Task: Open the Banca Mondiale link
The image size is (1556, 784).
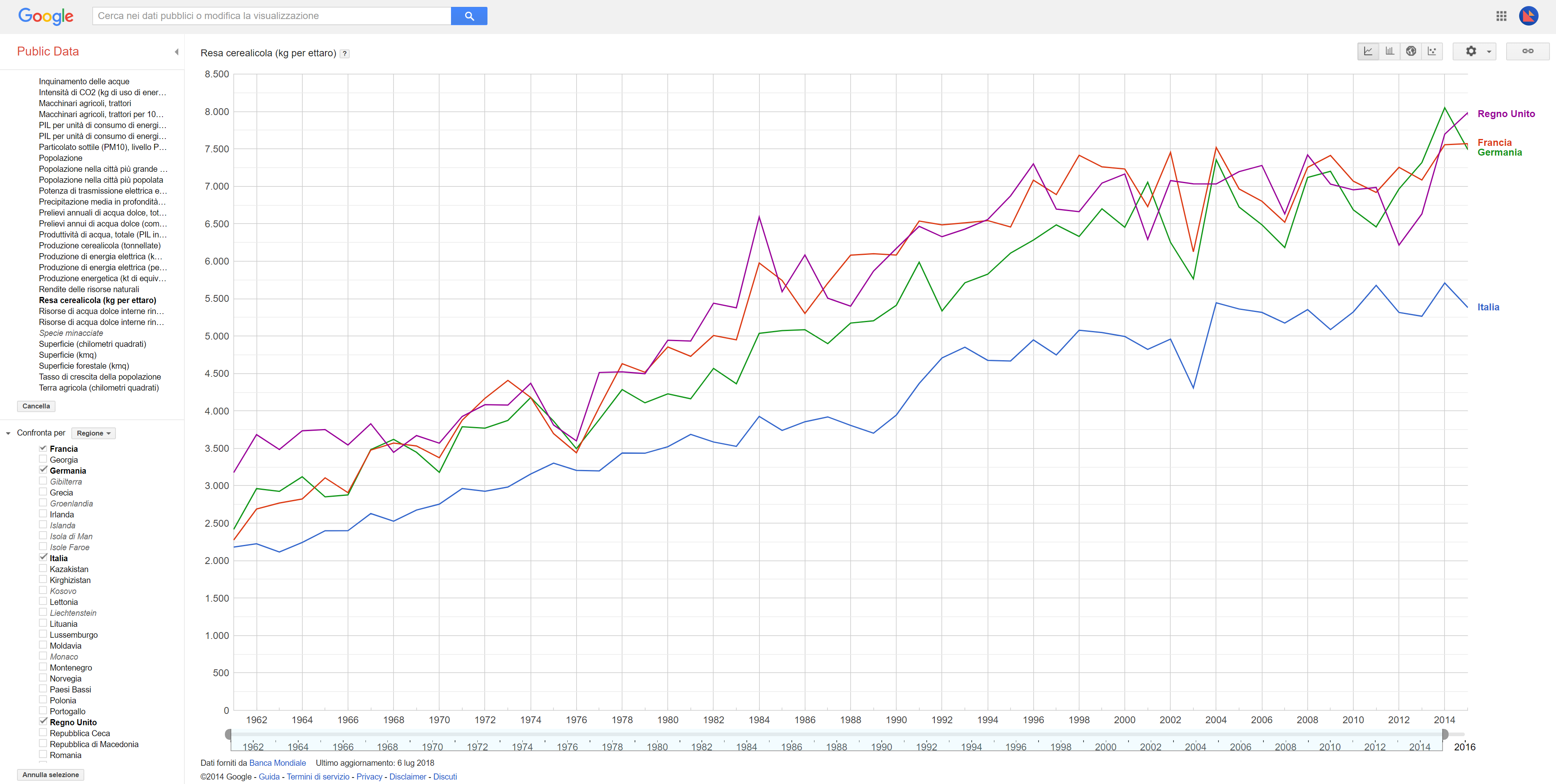Action: [x=277, y=763]
